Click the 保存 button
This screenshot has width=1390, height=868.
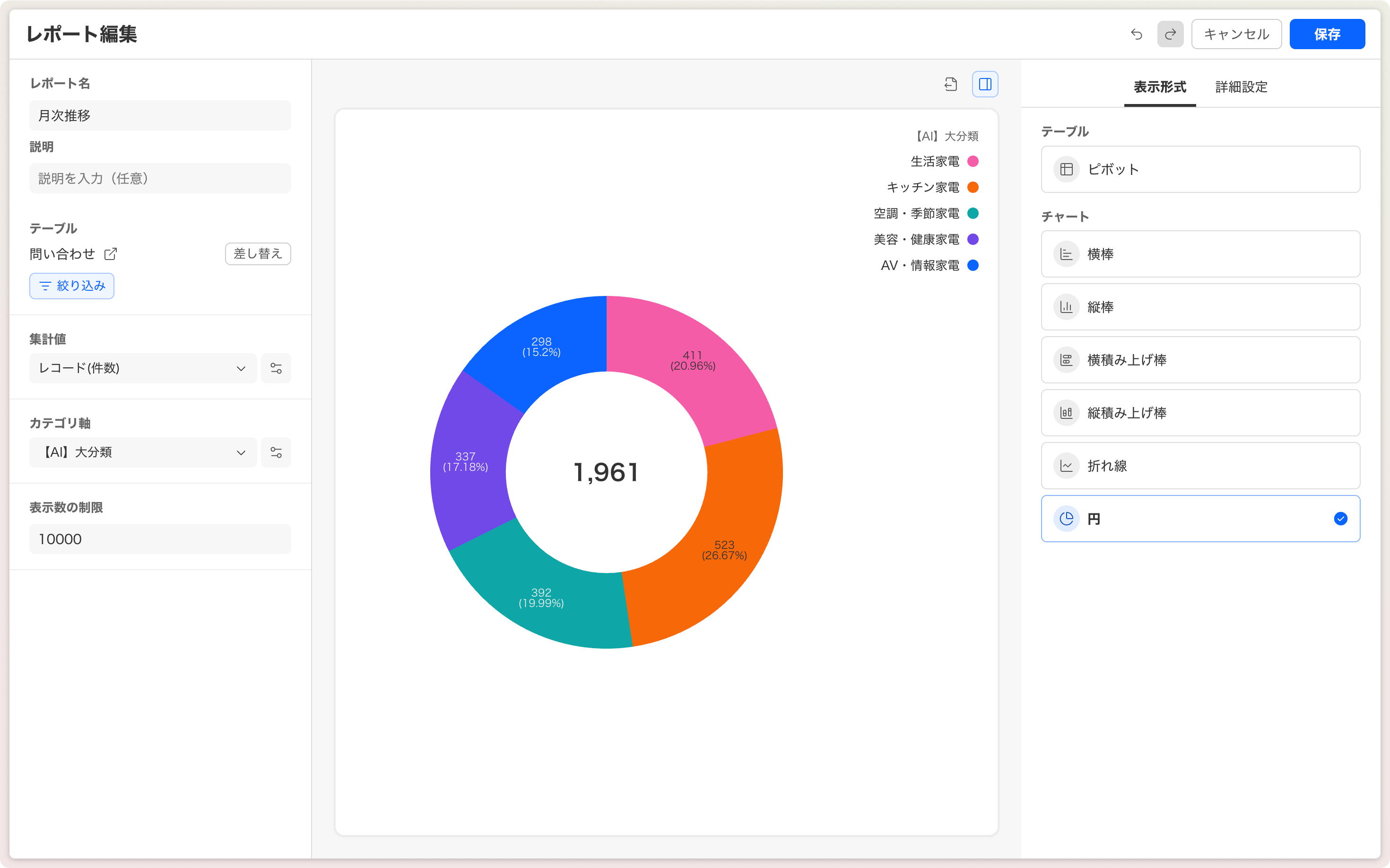tap(1326, 35)
